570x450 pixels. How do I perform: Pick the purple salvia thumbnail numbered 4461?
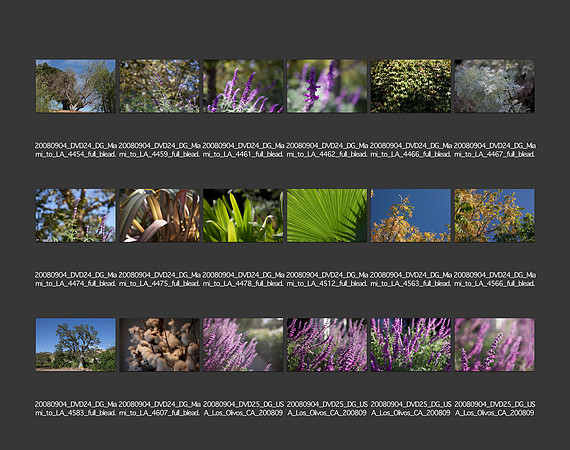tap(243, 86)
